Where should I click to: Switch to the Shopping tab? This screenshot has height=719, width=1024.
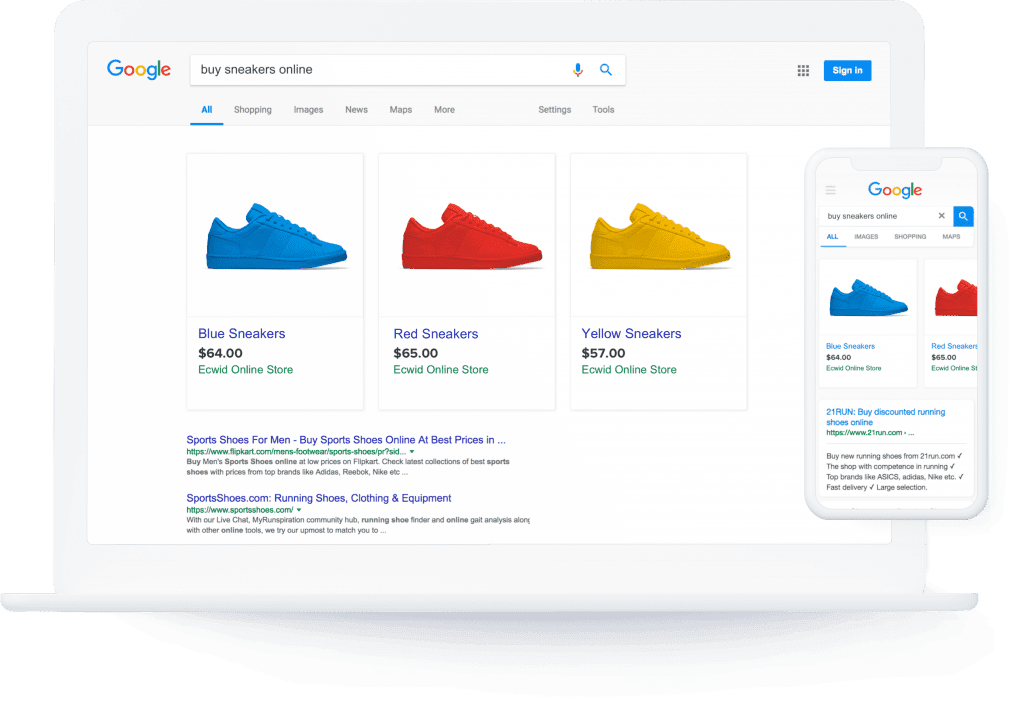click(252, 110)
